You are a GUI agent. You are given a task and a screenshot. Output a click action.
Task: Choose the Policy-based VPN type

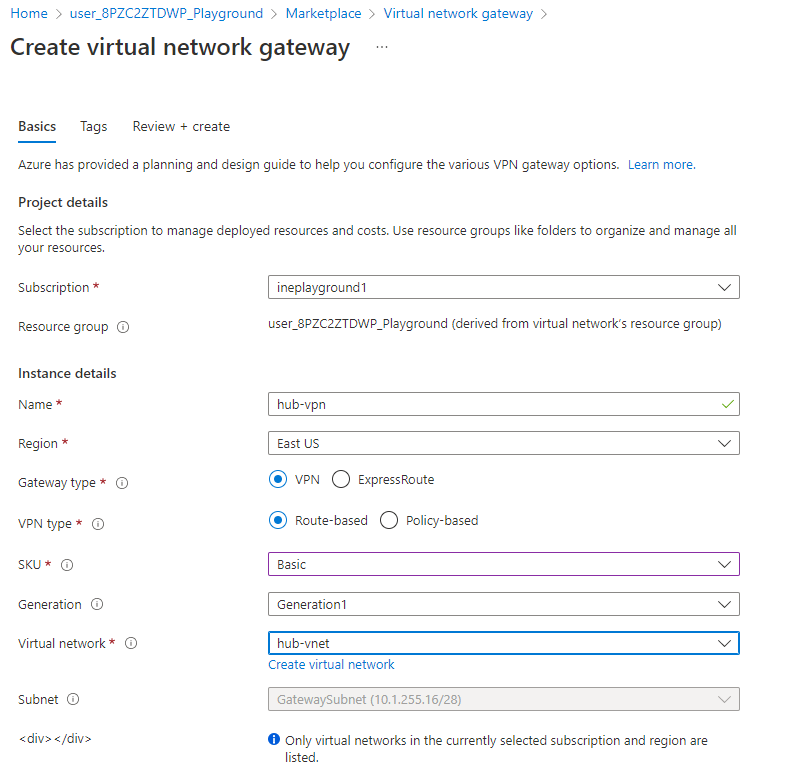(389, 521)
